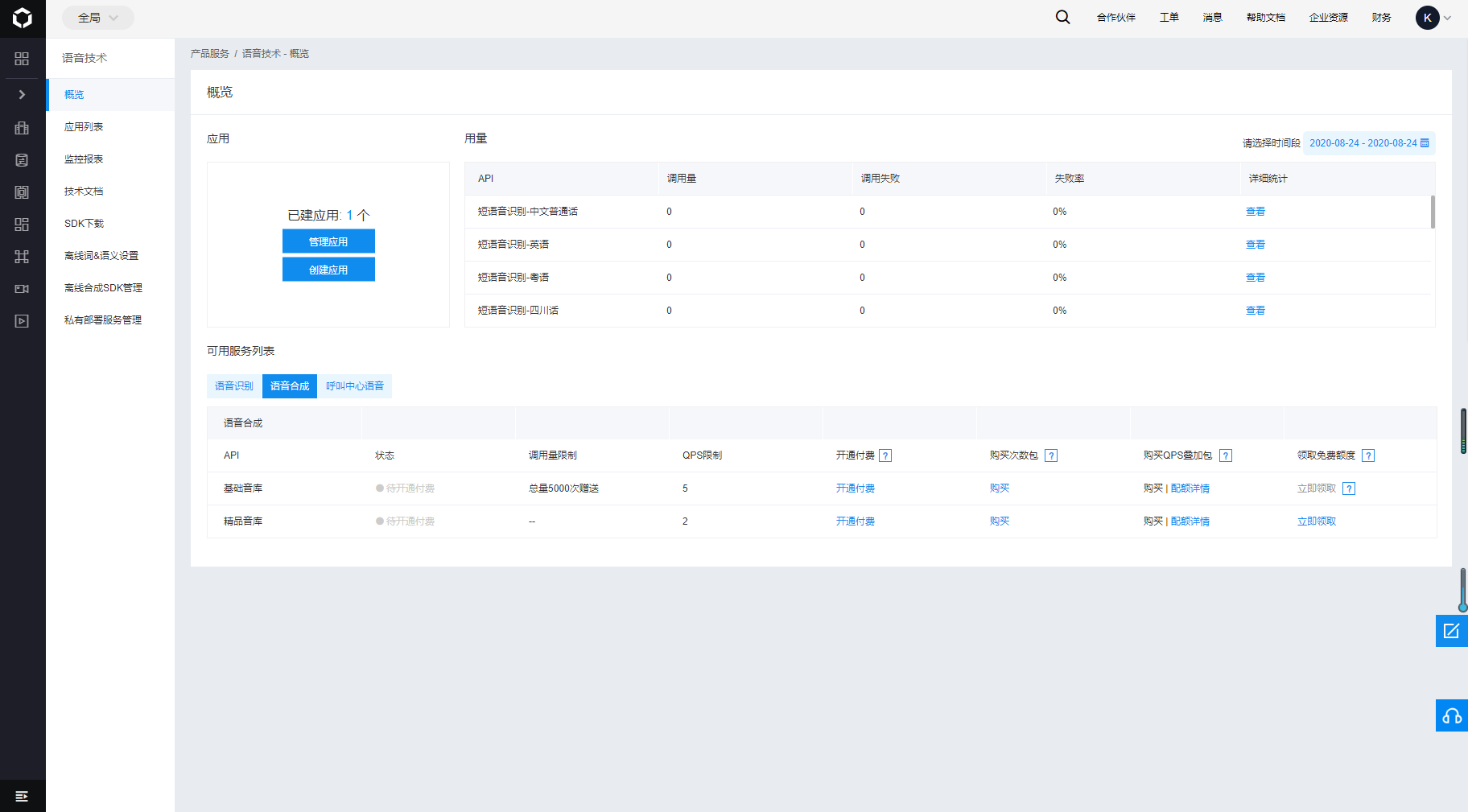
Task: Toggle menu icon at bottom of dark sidebar
Action: (x=22, y=796)
